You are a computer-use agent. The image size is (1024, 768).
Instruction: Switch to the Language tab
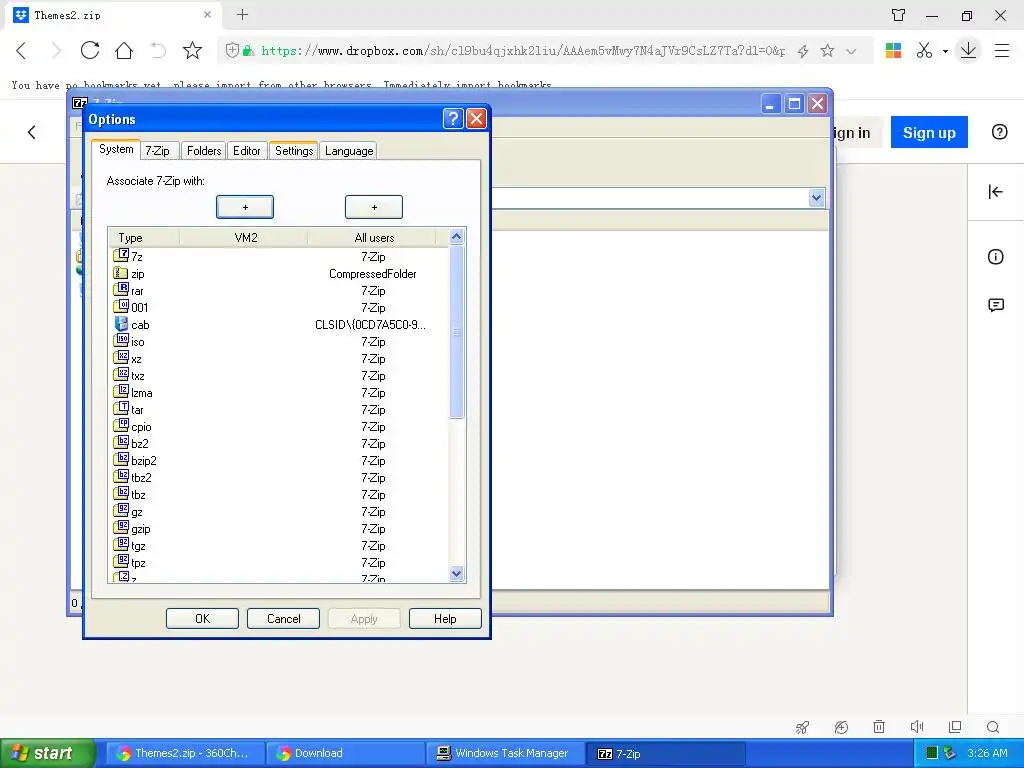pyautogui.click(x=349, y=151)
